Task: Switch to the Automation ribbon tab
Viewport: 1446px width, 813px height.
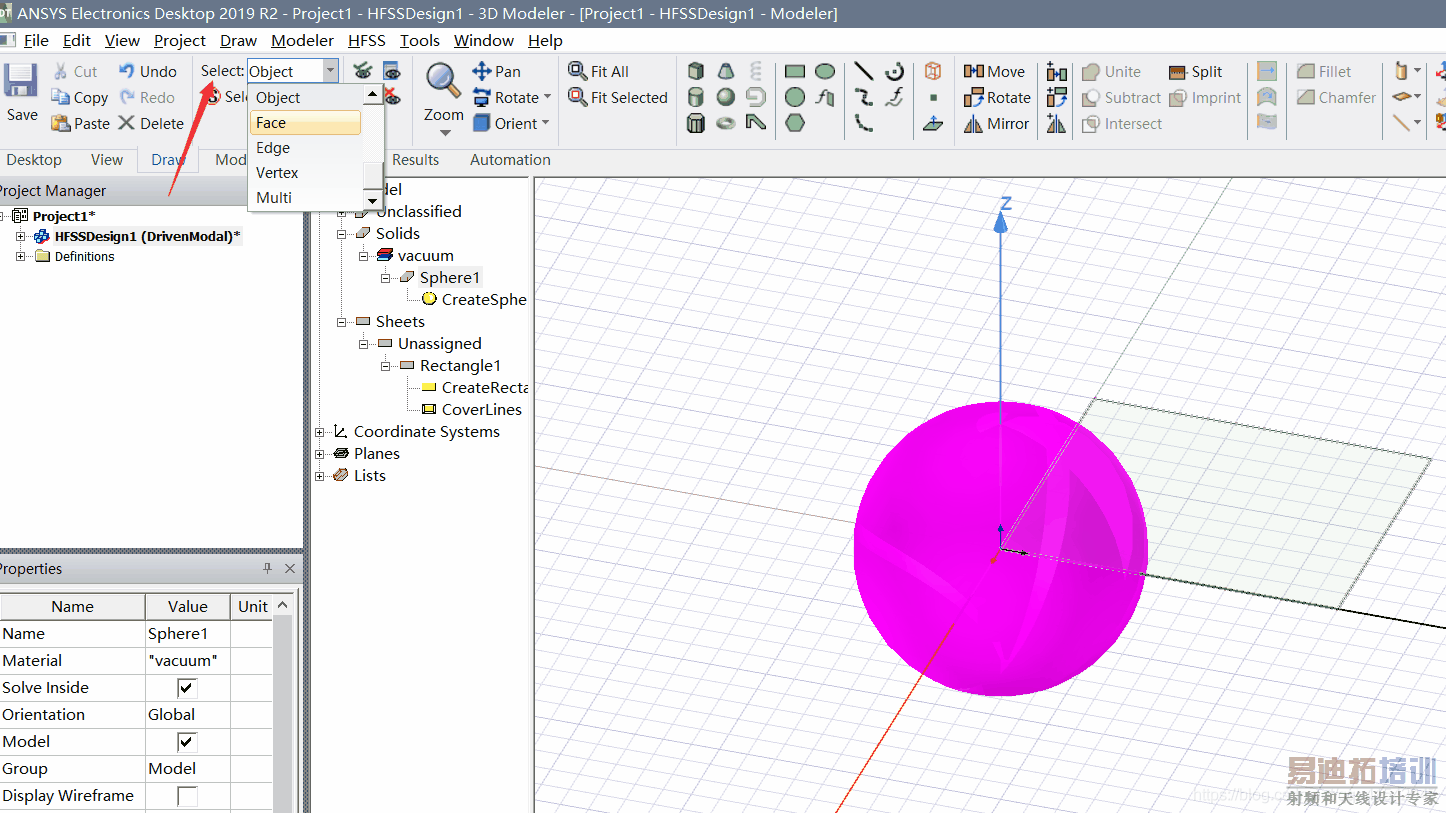Action: click(510, 160)
